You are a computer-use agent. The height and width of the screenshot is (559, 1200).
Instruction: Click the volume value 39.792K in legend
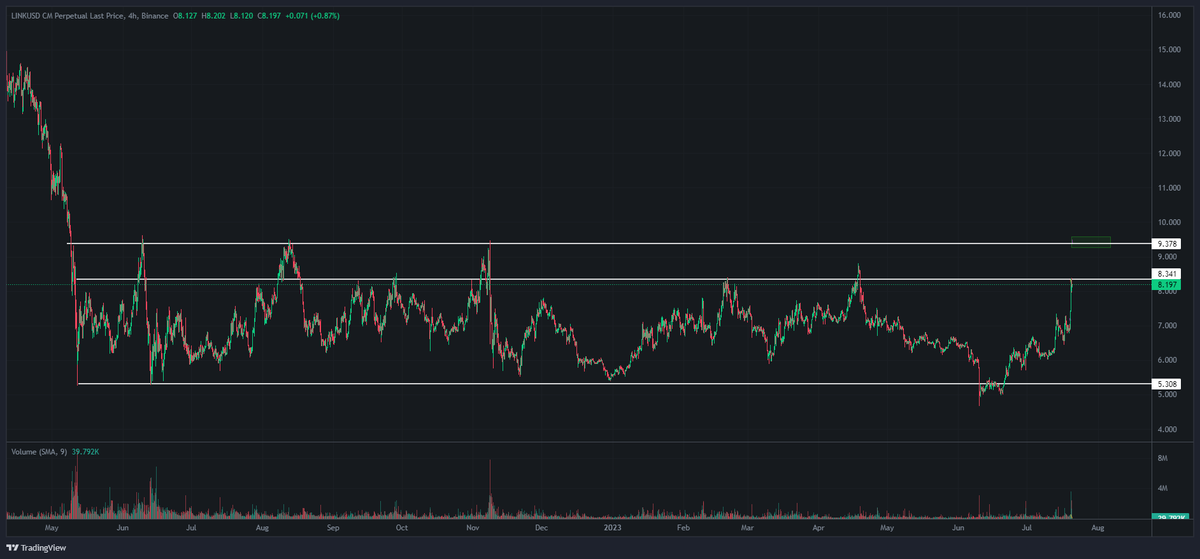click(x=84, y=452)
